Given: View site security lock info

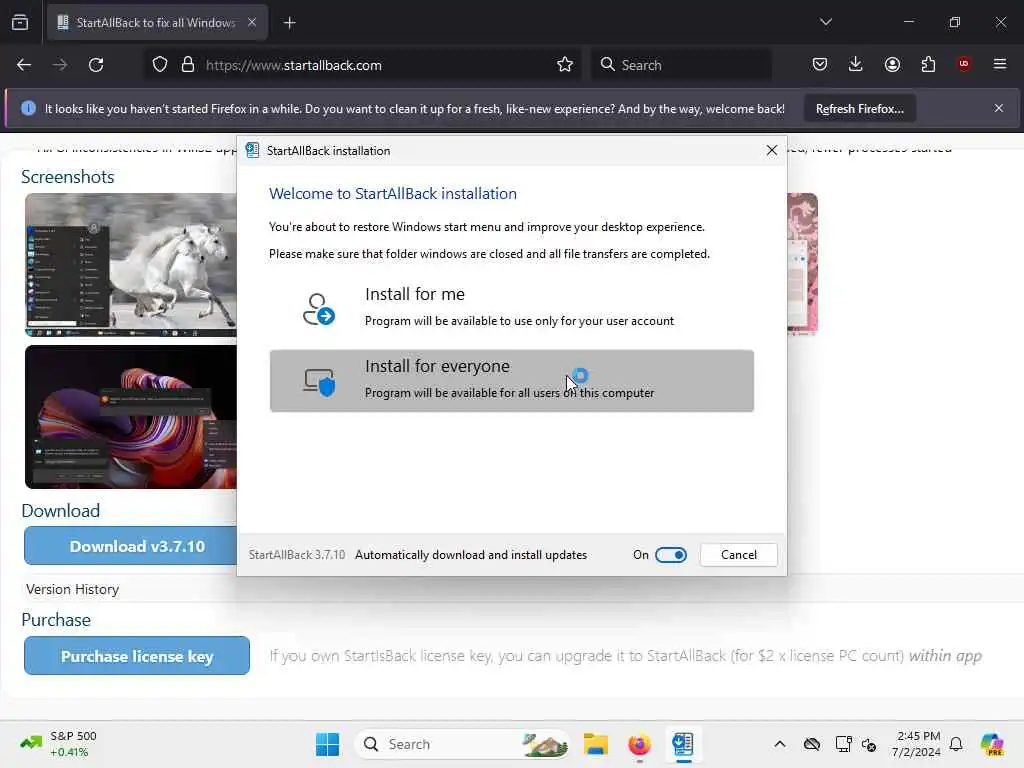Looking at the screenshot, I should tap(188, 65).
